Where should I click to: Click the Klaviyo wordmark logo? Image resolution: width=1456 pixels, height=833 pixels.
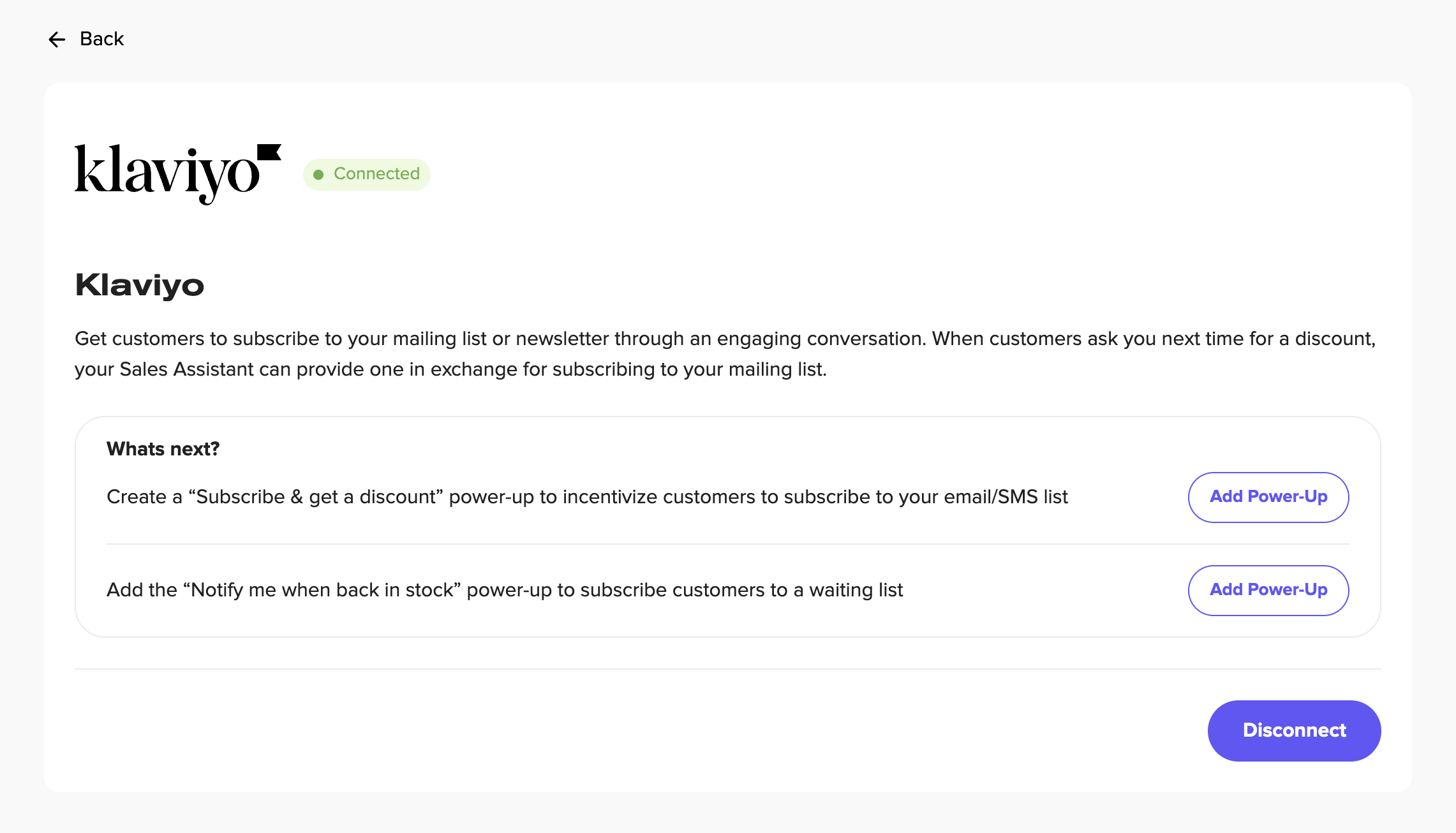[x=178, y=174]
